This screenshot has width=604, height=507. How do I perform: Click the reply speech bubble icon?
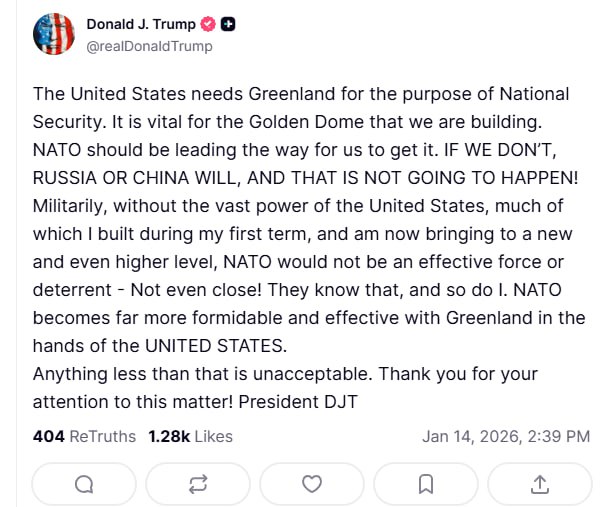point(85,484)
